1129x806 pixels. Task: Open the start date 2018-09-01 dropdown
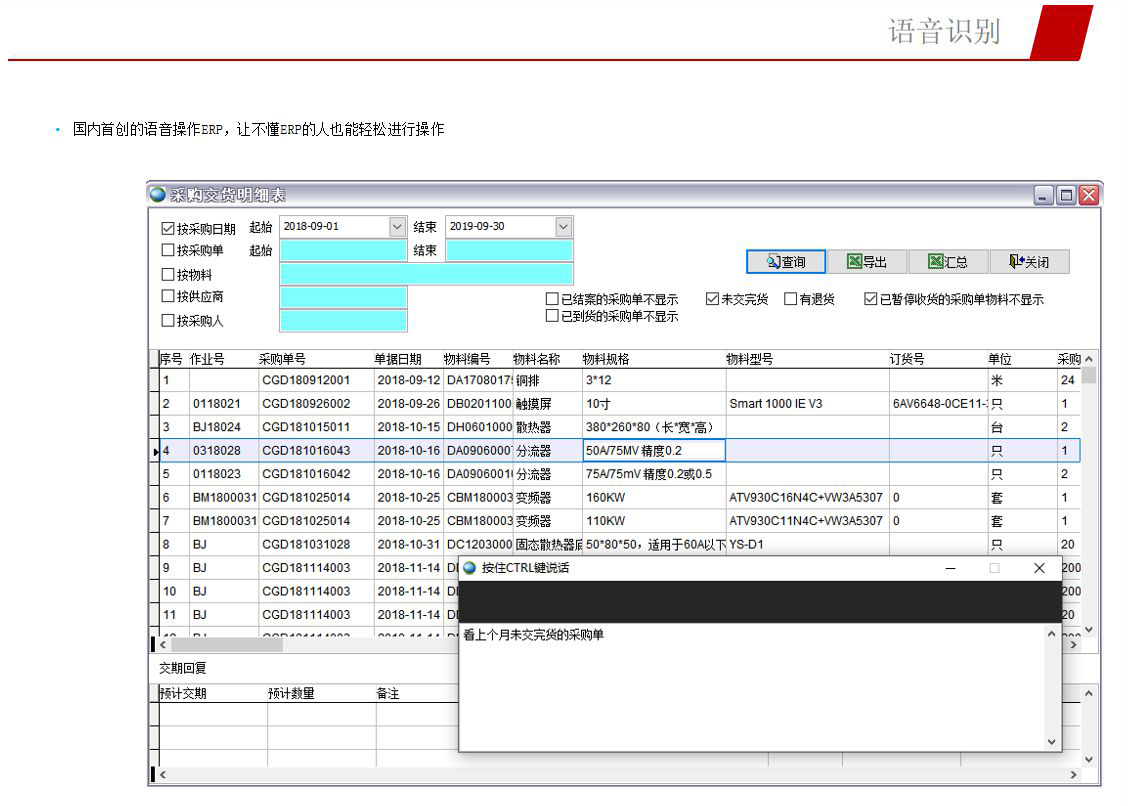[x=397, y=227]
